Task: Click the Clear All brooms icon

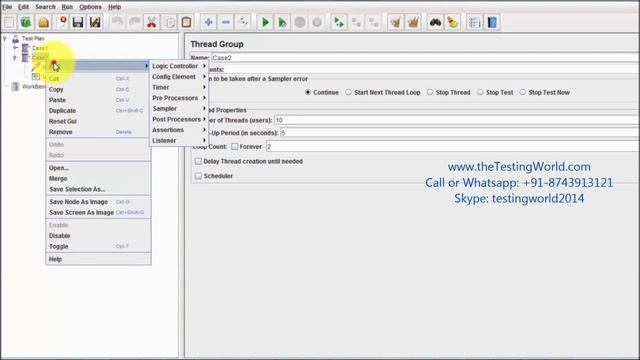Action: coord(413,22)
